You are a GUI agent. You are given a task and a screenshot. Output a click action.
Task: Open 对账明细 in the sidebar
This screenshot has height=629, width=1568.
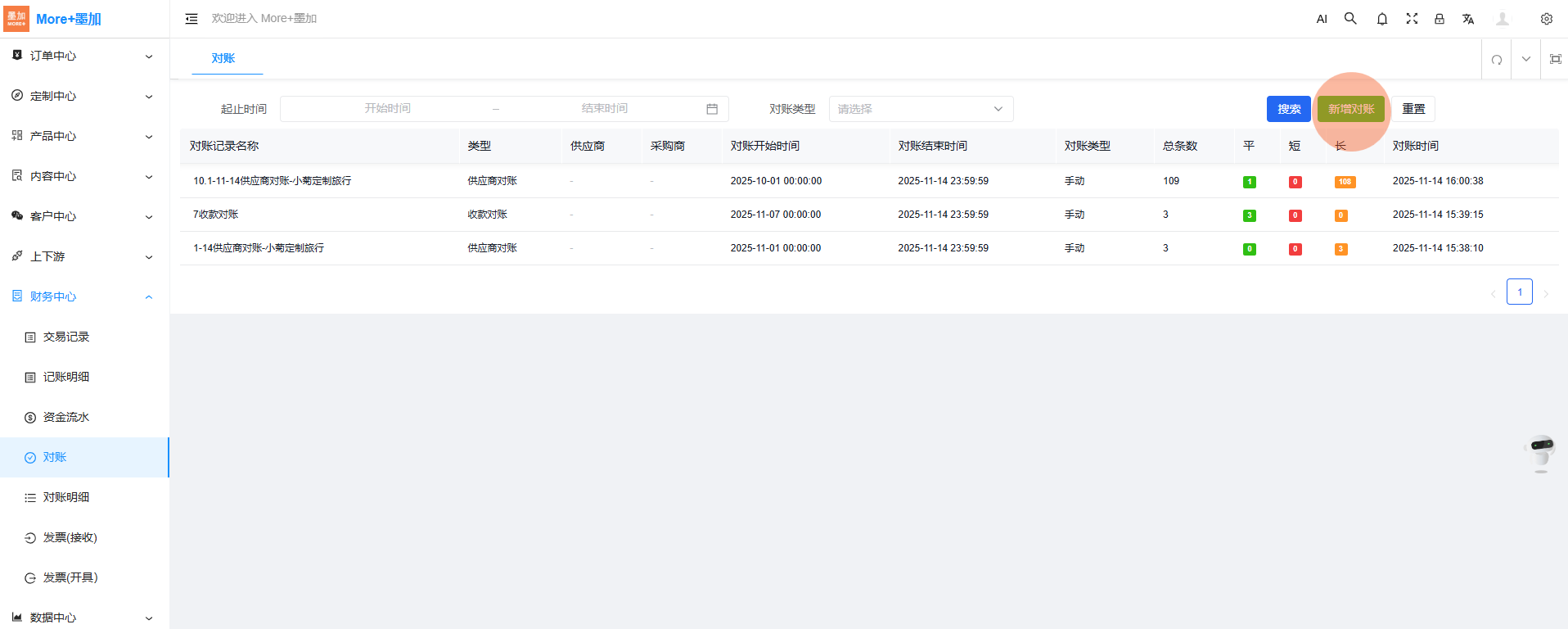click(x=66, y=497)
